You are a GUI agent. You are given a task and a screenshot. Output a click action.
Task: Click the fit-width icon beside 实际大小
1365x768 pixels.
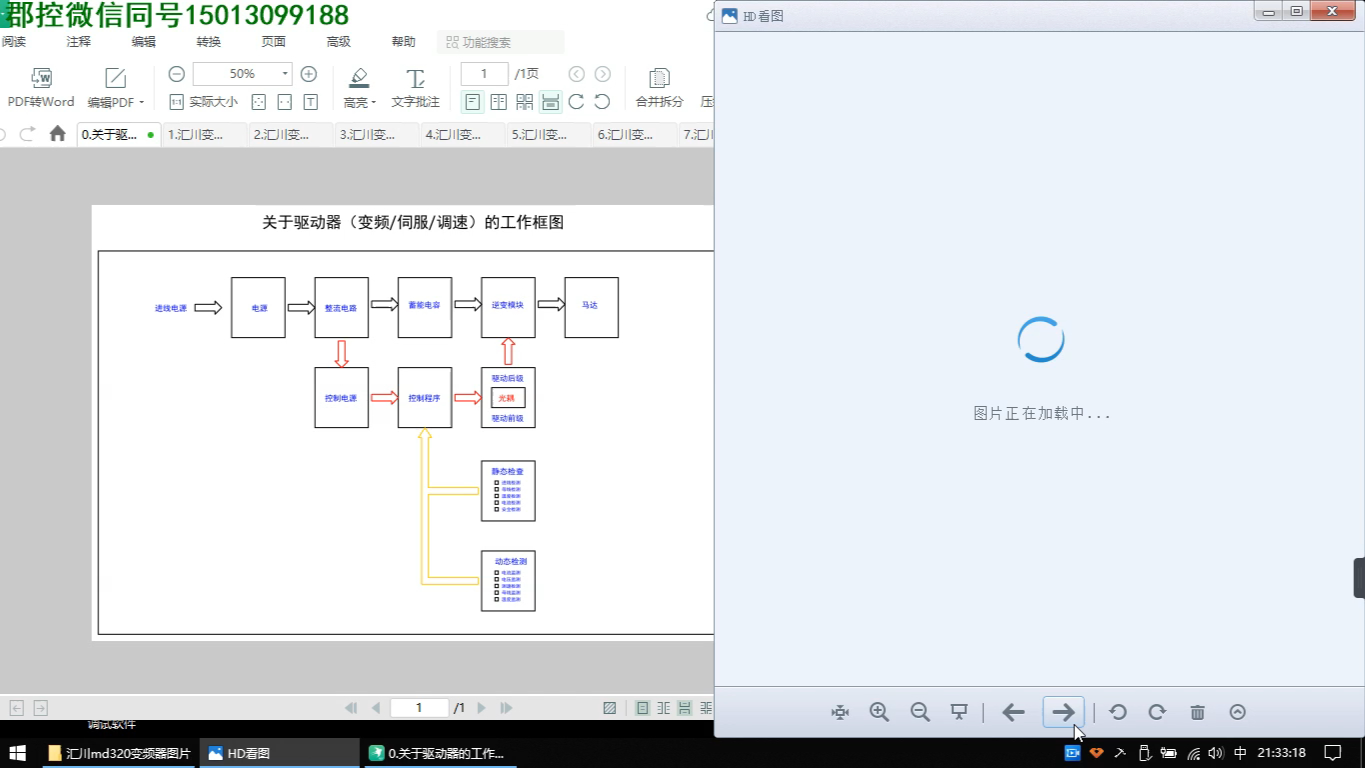tap(284, 102)
